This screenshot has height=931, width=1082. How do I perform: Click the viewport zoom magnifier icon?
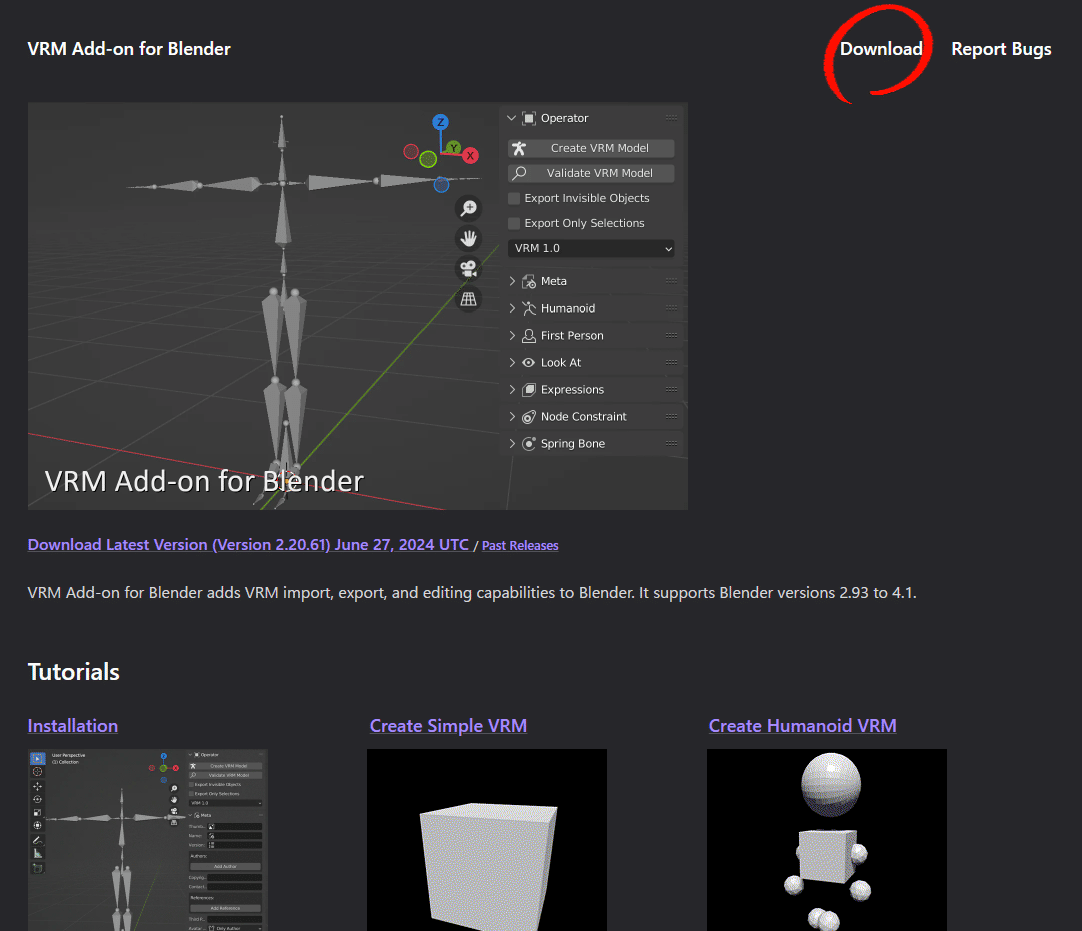(469, 208)
